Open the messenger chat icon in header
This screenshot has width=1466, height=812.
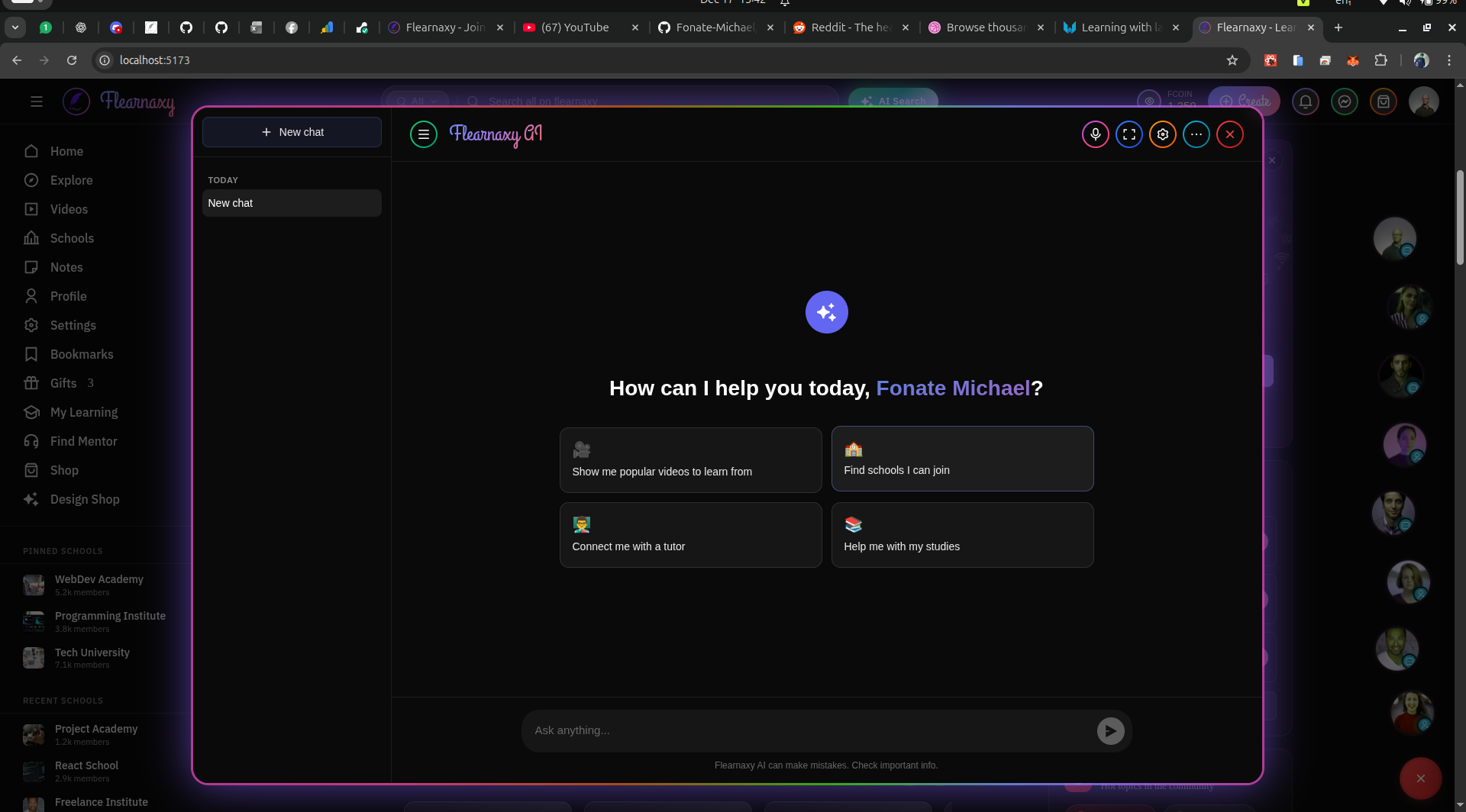click(x=1345, y=101)
